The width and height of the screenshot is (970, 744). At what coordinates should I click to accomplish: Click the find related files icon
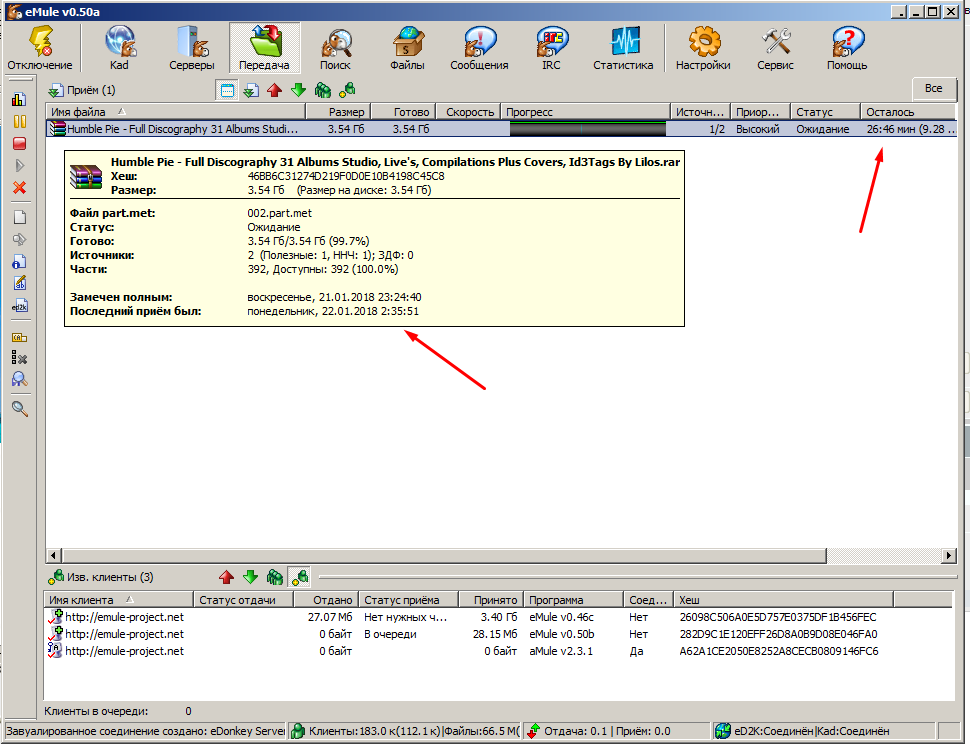pos(19,380)
